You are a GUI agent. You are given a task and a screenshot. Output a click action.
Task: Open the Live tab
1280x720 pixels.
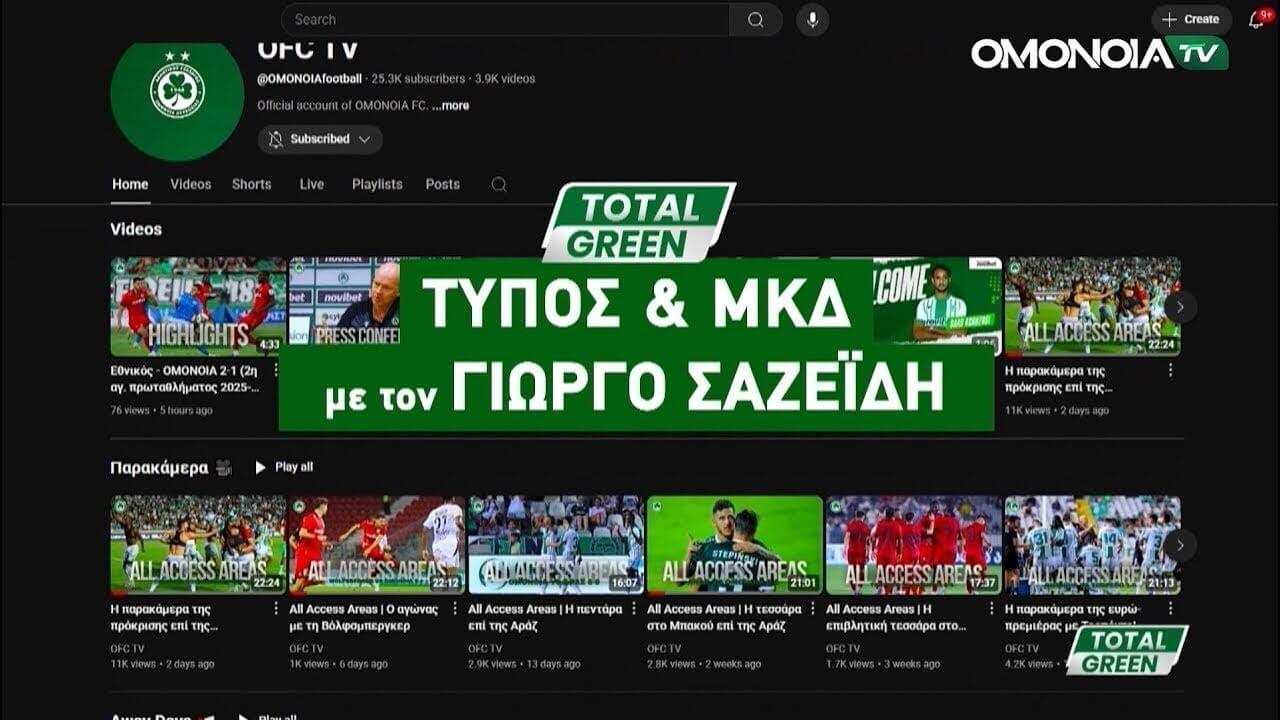312,184
